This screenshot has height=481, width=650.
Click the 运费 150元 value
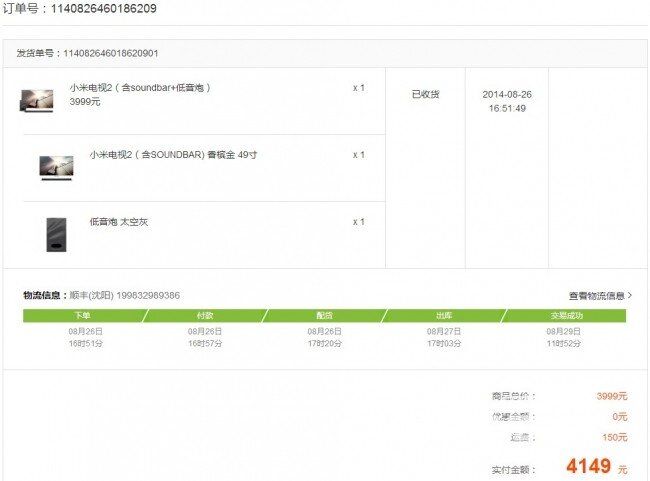point(615,437)
